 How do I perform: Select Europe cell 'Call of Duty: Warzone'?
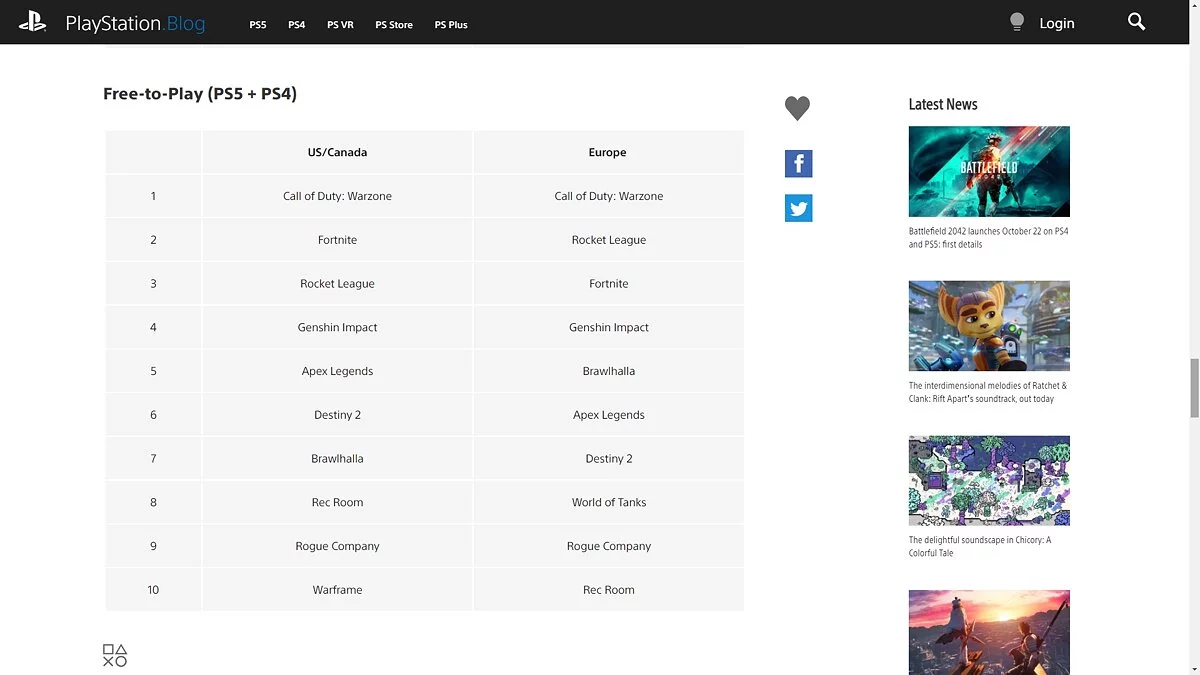pos(608,196)
